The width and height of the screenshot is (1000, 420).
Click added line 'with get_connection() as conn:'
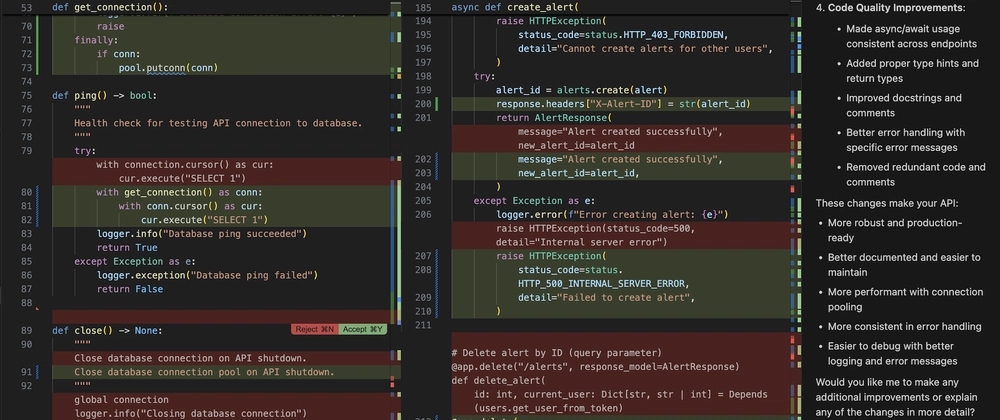pyautogui.click(x=179, y=192)
